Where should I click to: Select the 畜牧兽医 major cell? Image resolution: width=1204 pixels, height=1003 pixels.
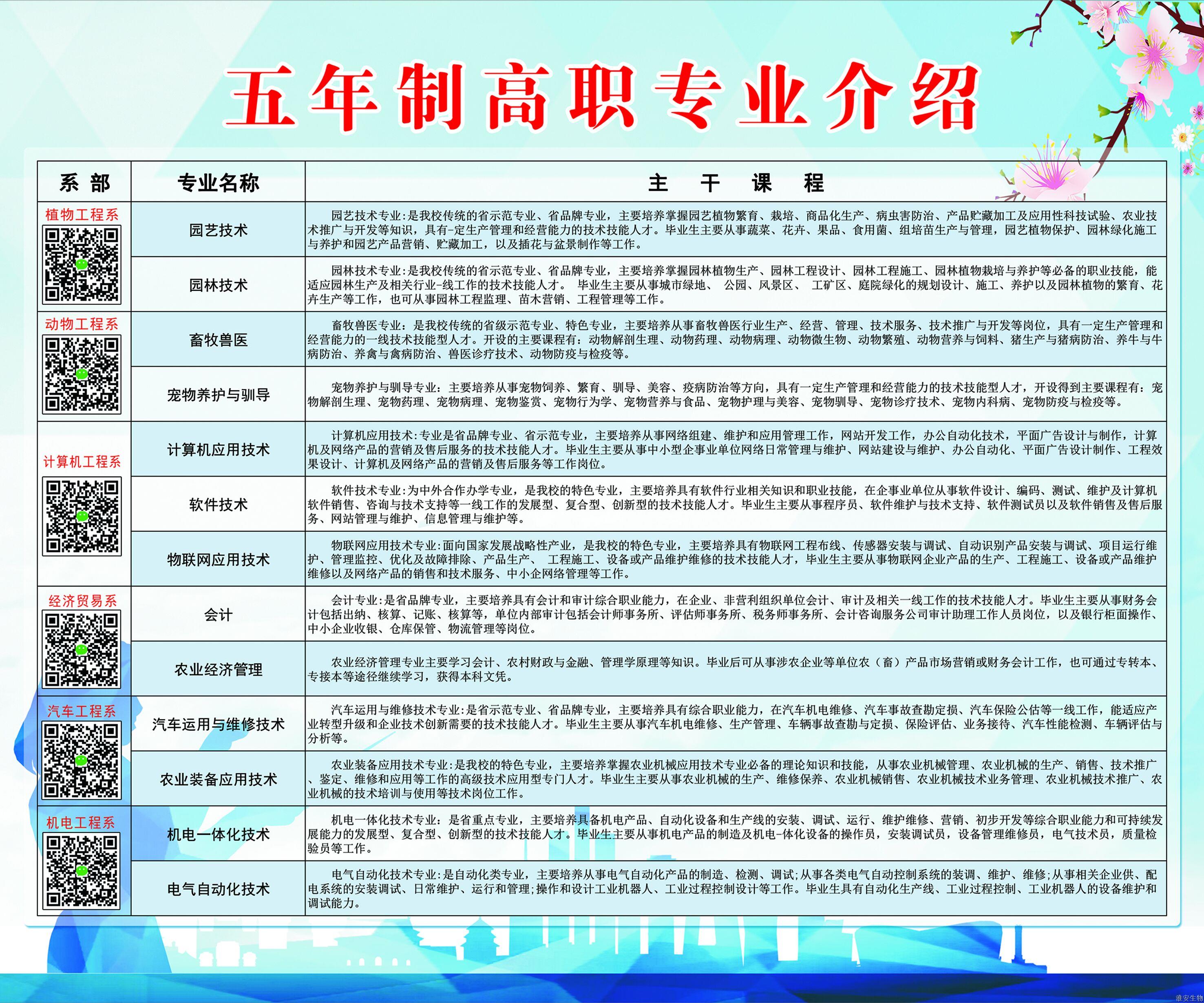click(x=218, y=340)
